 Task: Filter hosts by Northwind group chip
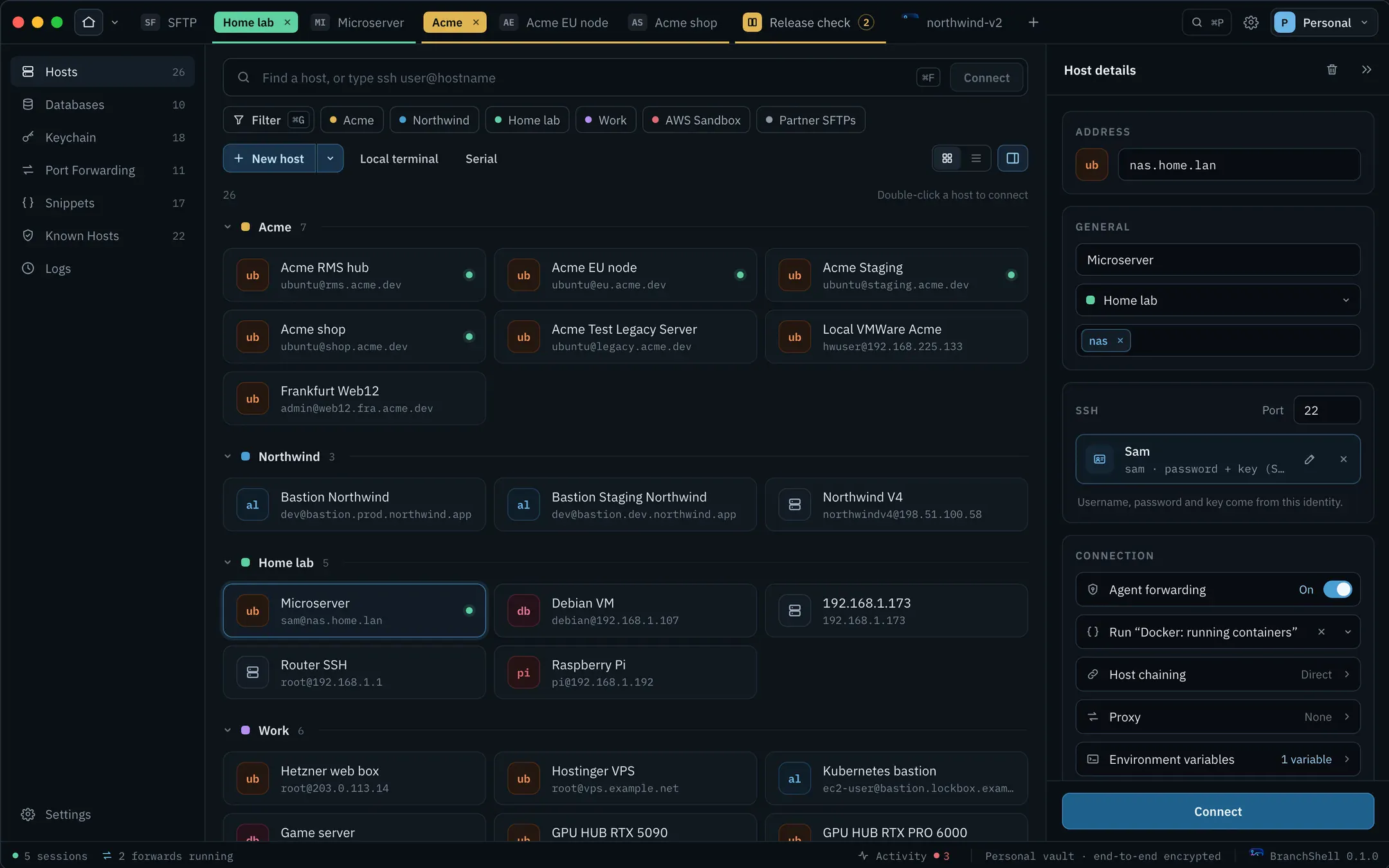(x=434, y=120)
